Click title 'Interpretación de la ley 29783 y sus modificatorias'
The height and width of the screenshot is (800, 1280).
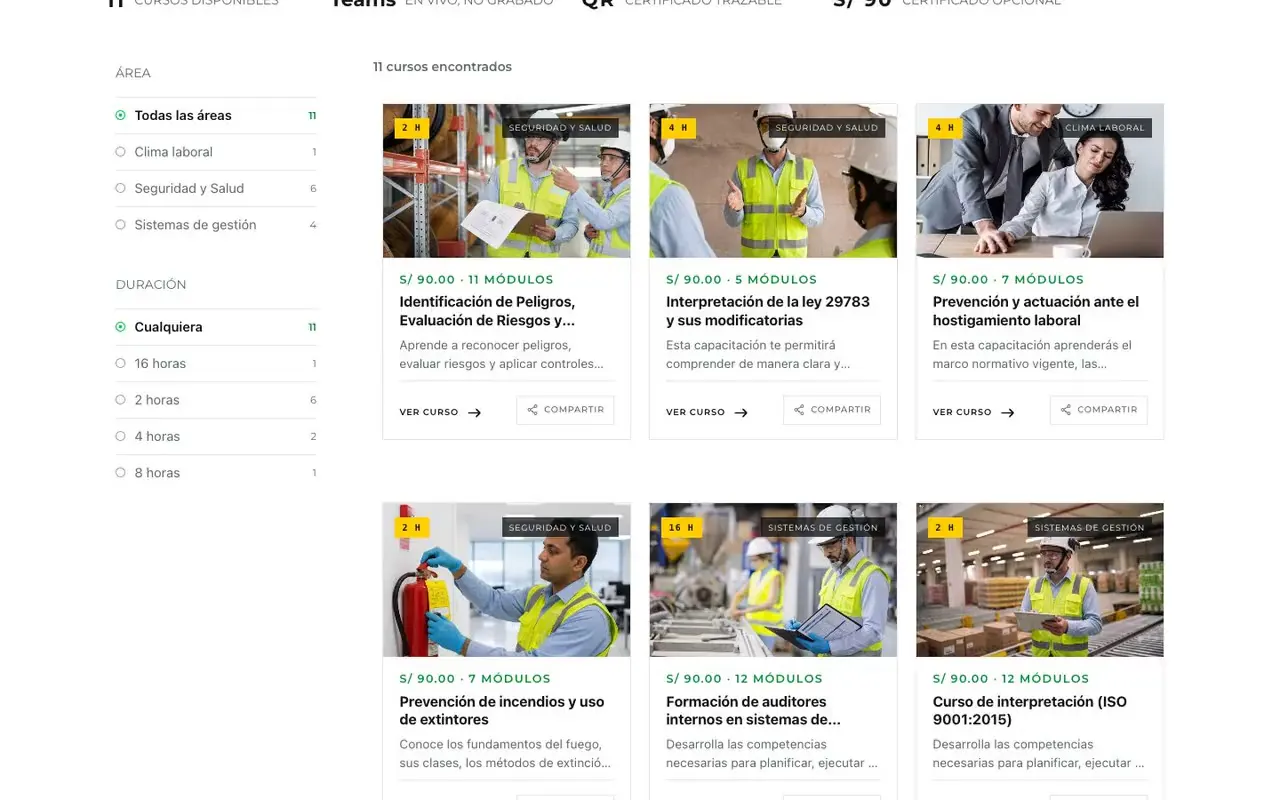768,311
